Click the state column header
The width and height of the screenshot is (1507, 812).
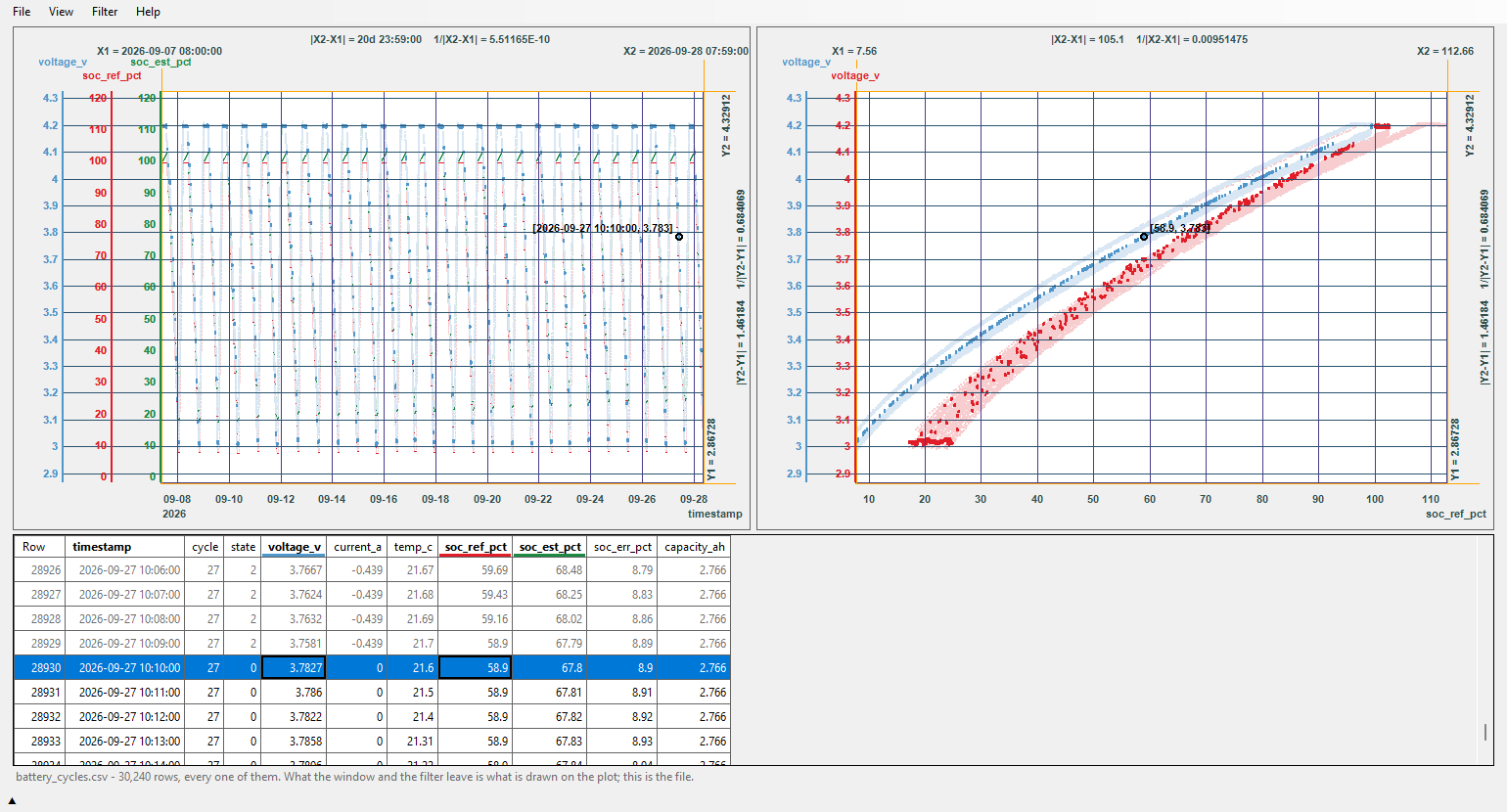pos(243,547)
